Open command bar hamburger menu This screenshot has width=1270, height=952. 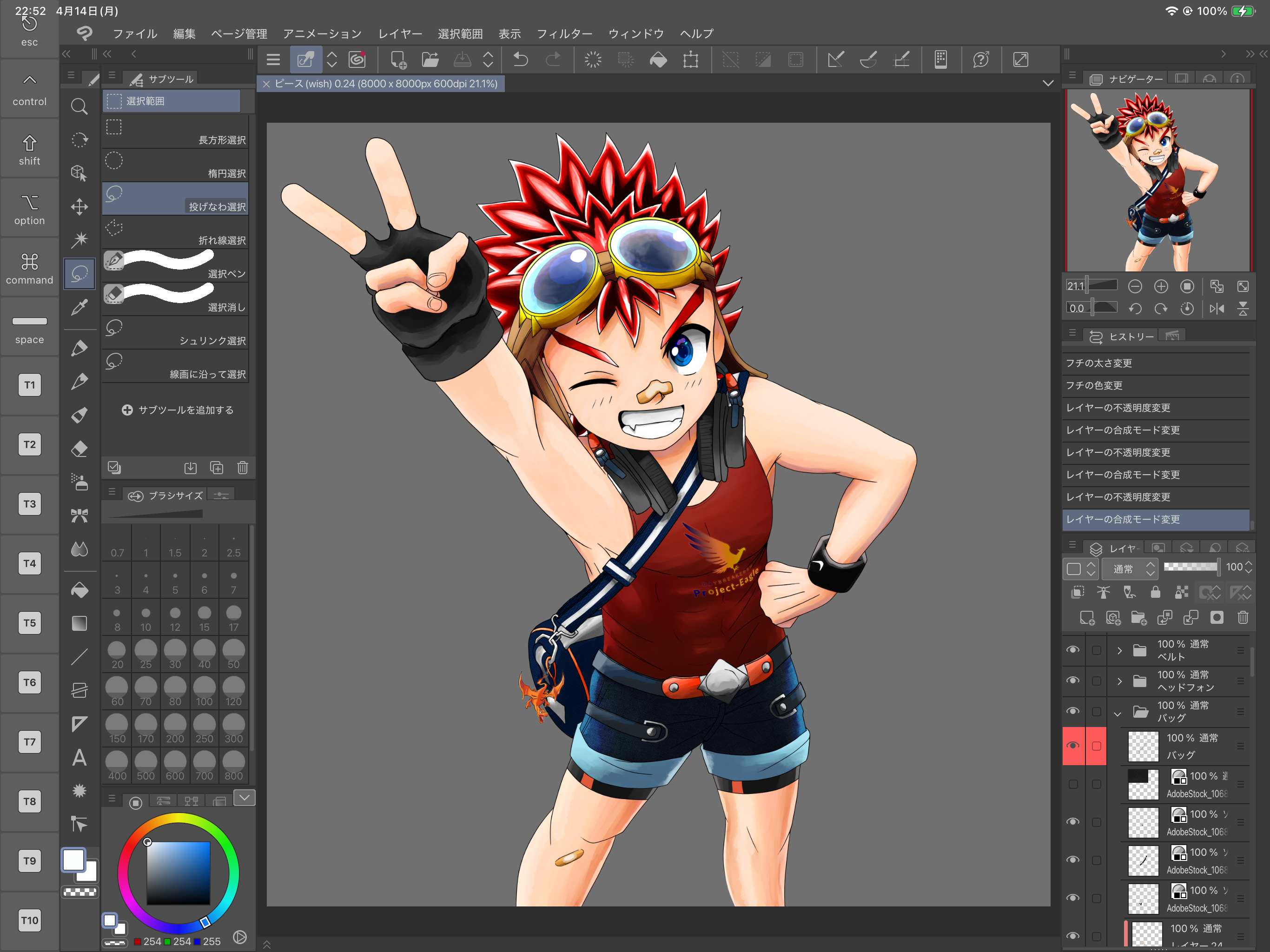click(273, 59)
